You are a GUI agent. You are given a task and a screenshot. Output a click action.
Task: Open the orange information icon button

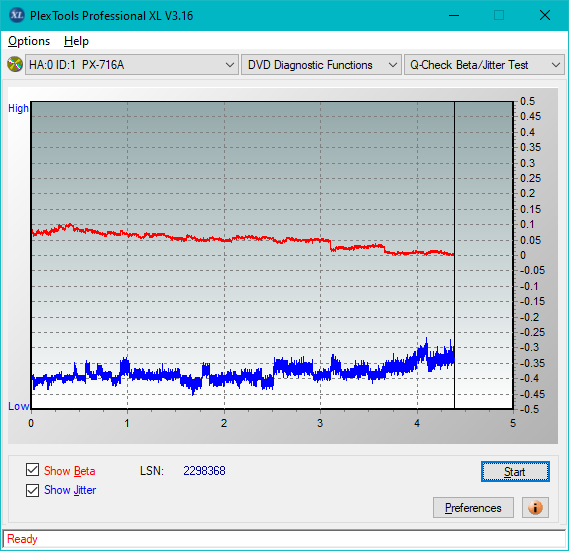pos(535,507)
